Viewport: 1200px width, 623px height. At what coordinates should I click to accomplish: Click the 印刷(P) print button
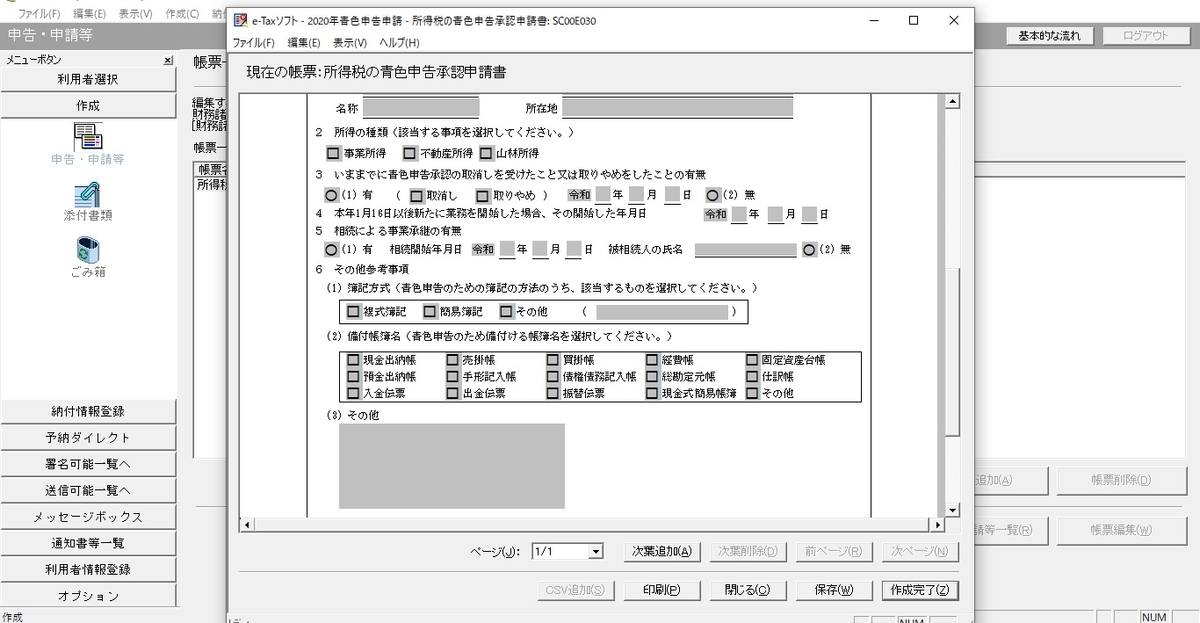point(661,590)
